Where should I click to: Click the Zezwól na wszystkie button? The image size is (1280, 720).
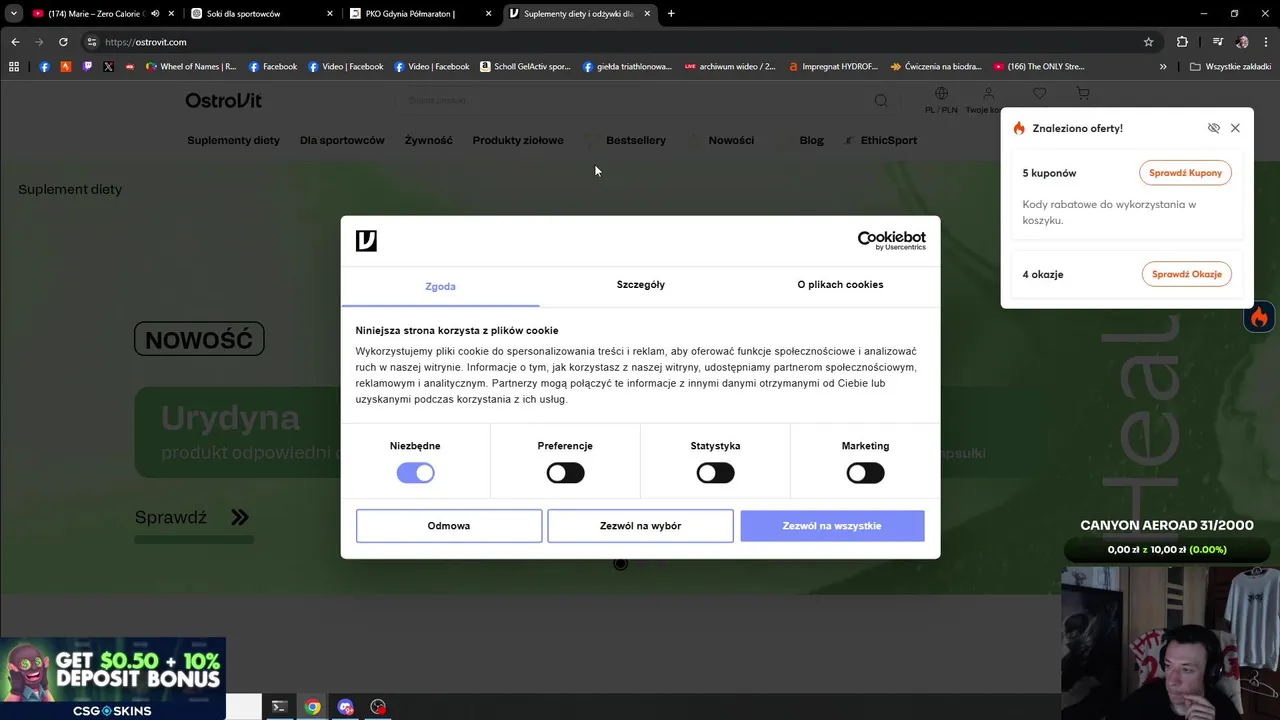point(832,526)
